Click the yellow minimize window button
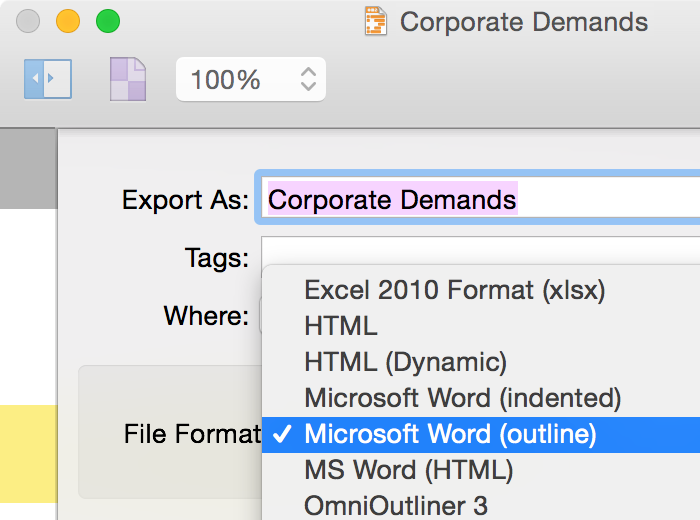 pos(68,21)
